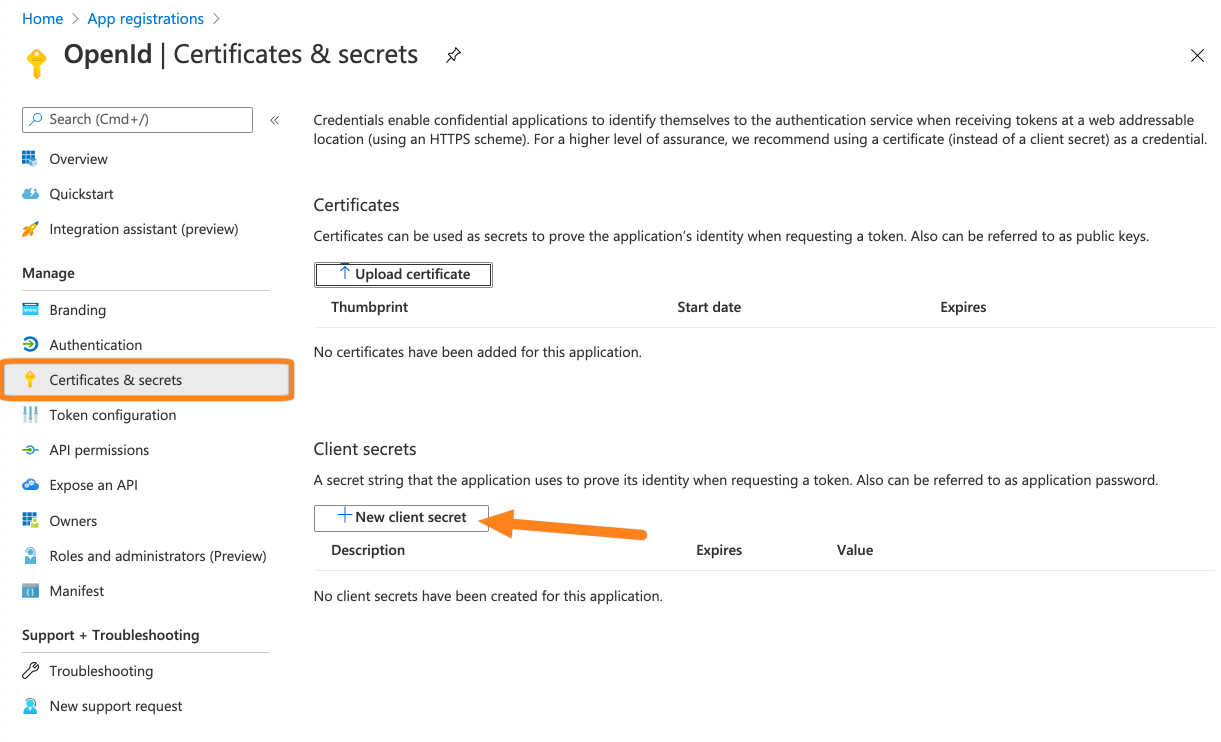1221x742 pixels.
Task: Click the Owners icon in sidebar
Action: pyautogui.click(x=30, y=521)
